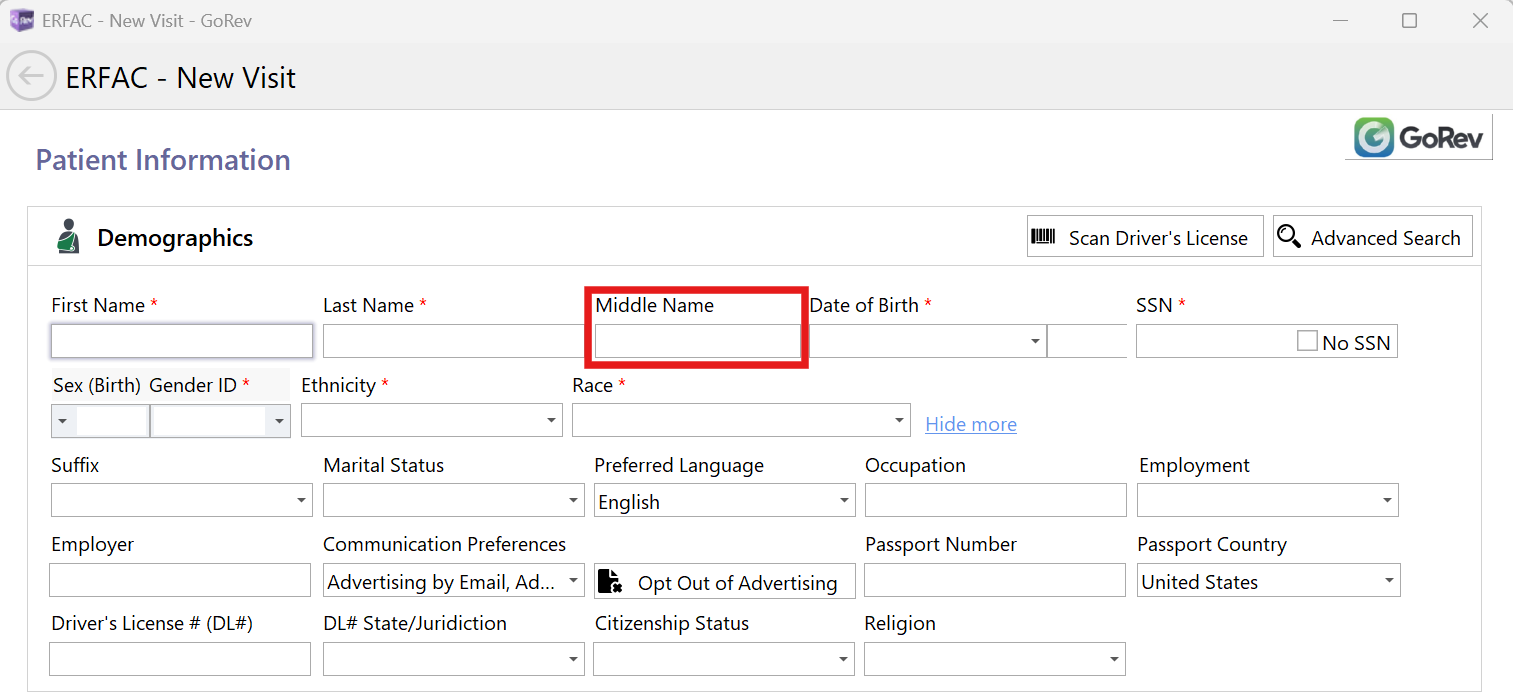Click the GoRev logo icon
The image size is (1513, 694).
(x=1374, y=137)
